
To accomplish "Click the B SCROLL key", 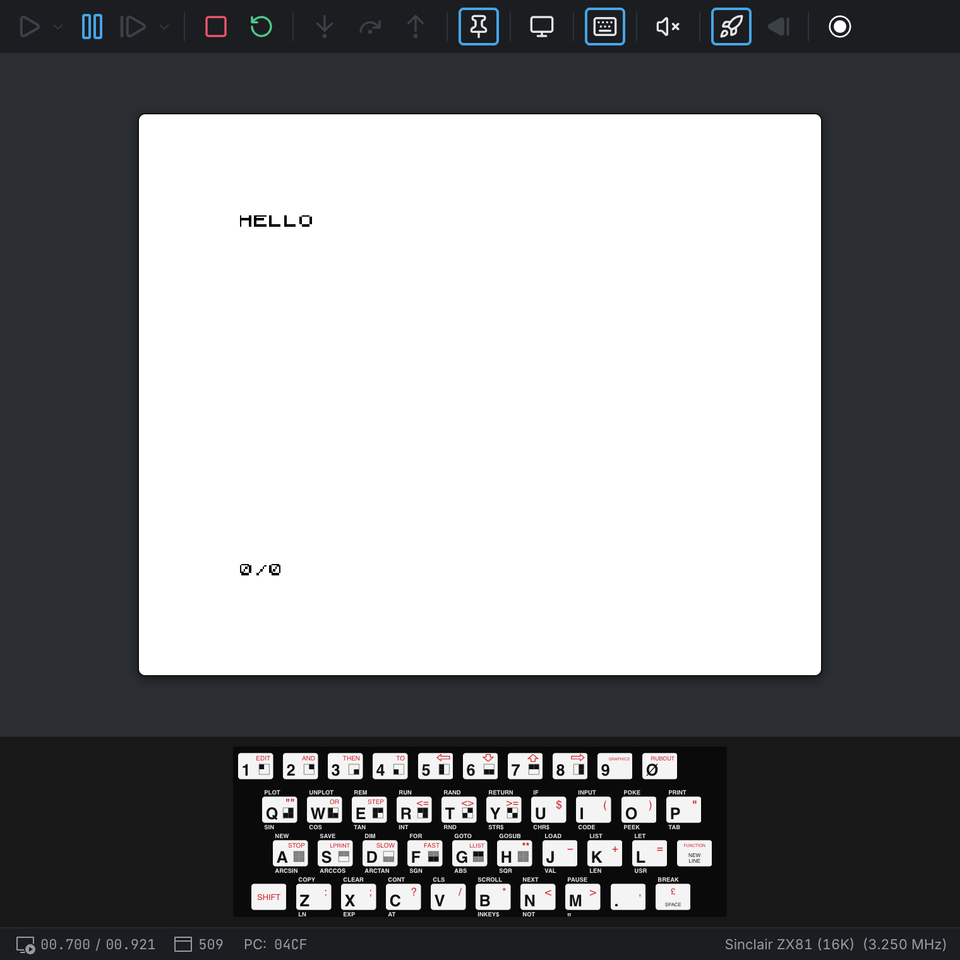I will point(493,897).
